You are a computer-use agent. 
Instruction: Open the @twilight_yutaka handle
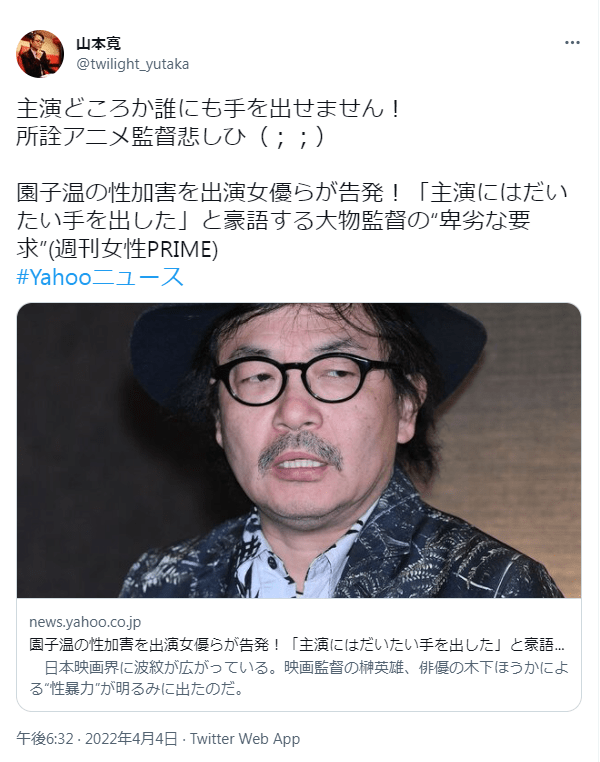click(x=133, y=64)
